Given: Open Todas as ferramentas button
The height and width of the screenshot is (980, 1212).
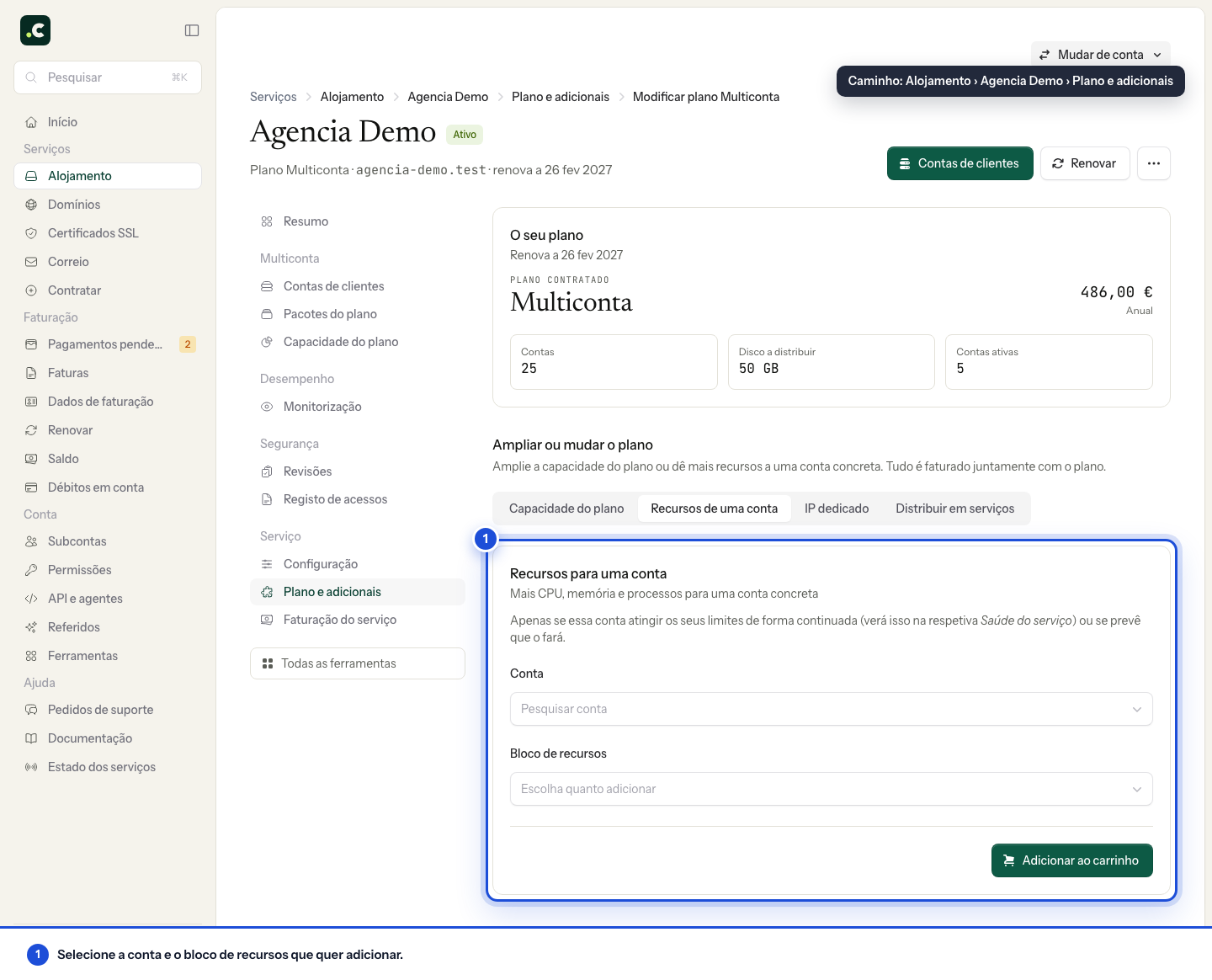Looking at the screenshot, I should 358,663.
